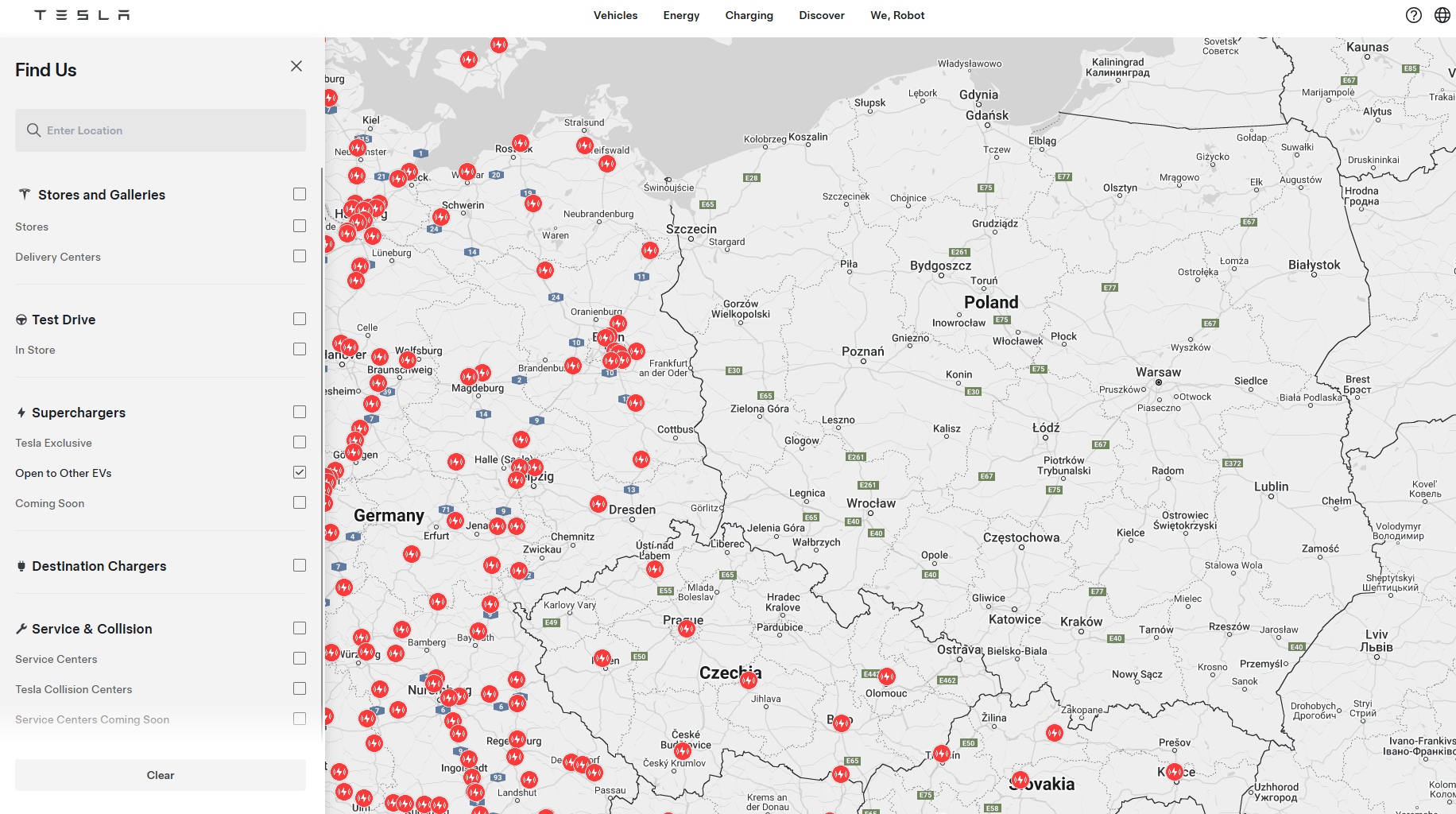Uncheck the Open to Other EVs checkbox
The width and height of the screenshot is (1456, 814).
pyautogui.click(x=300, y=473)
